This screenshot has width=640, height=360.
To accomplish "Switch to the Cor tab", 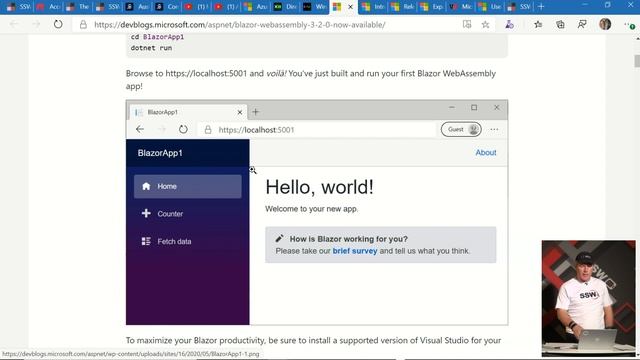I will tap(167, 7).
